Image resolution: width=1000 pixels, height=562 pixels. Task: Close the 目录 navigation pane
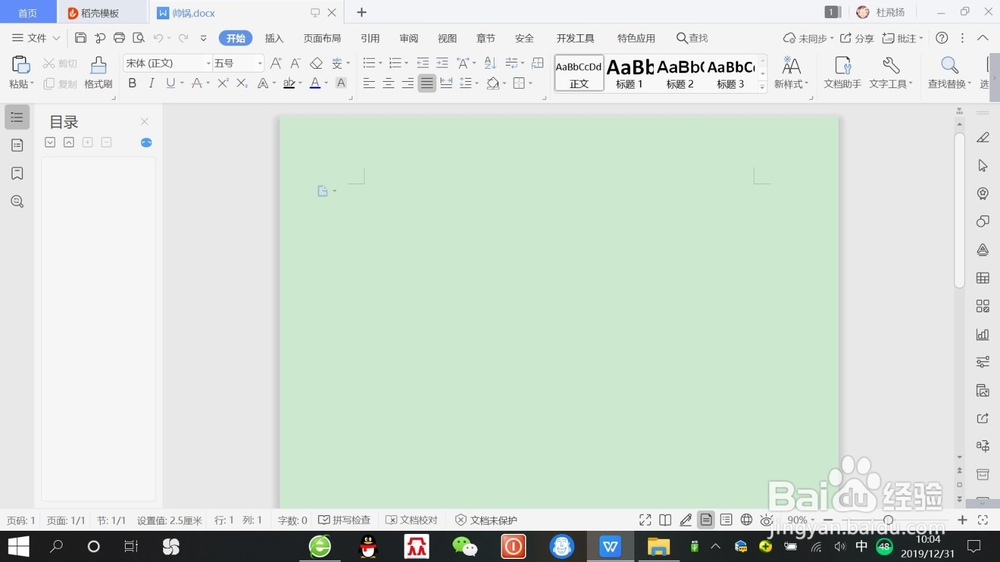[145, 121]
